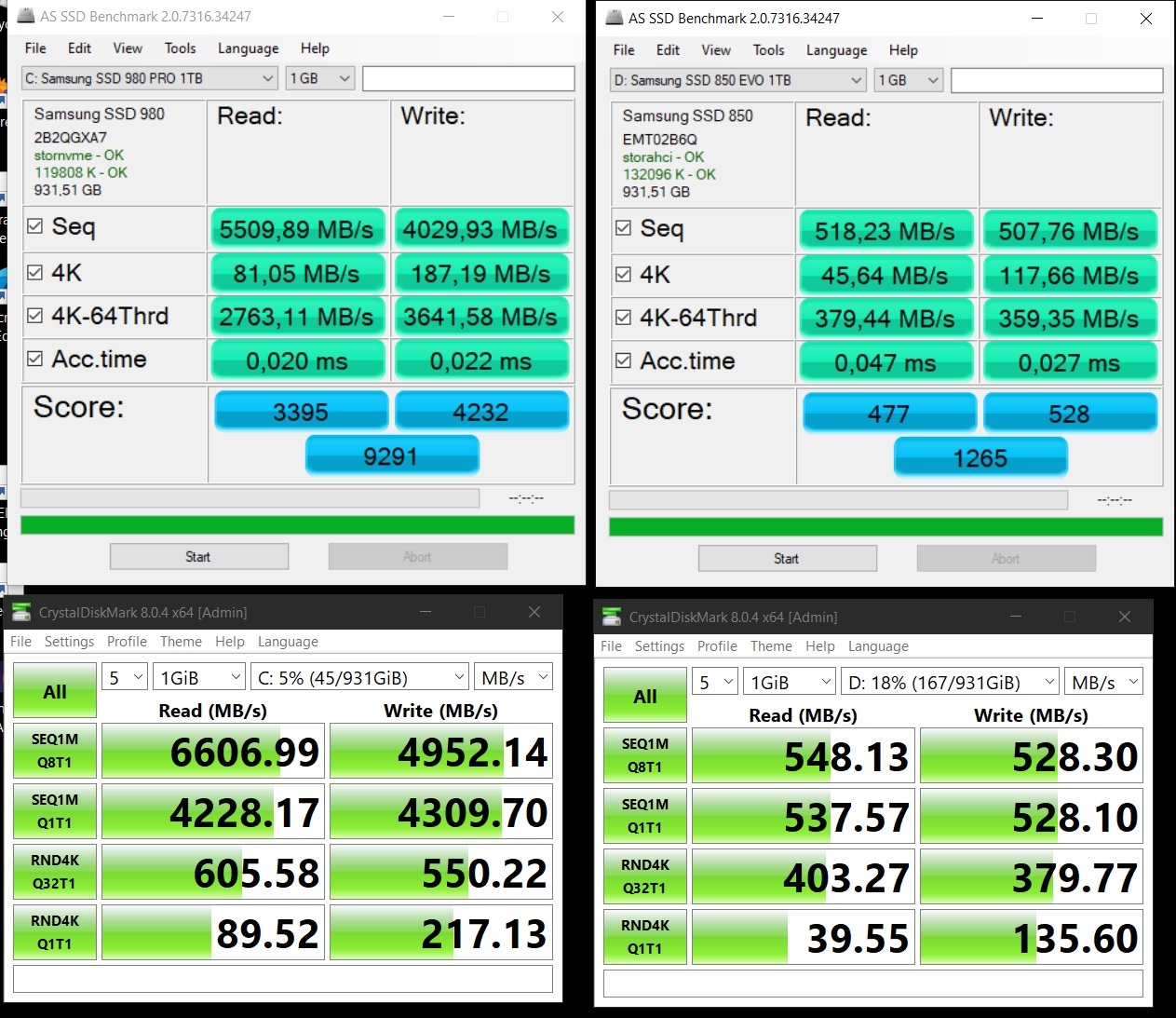Open File menu in 980 PRO AS SSD window

click(x=35, y=48)
